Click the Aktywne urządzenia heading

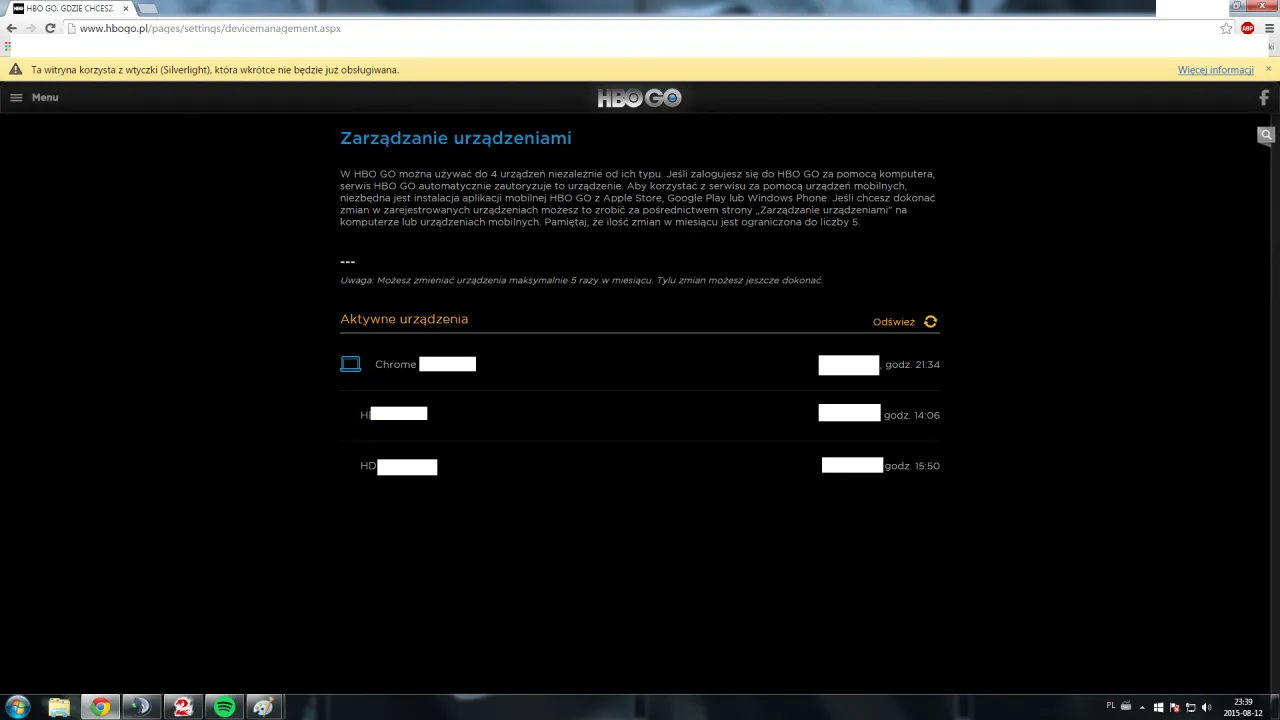click(x=404, y=319)
